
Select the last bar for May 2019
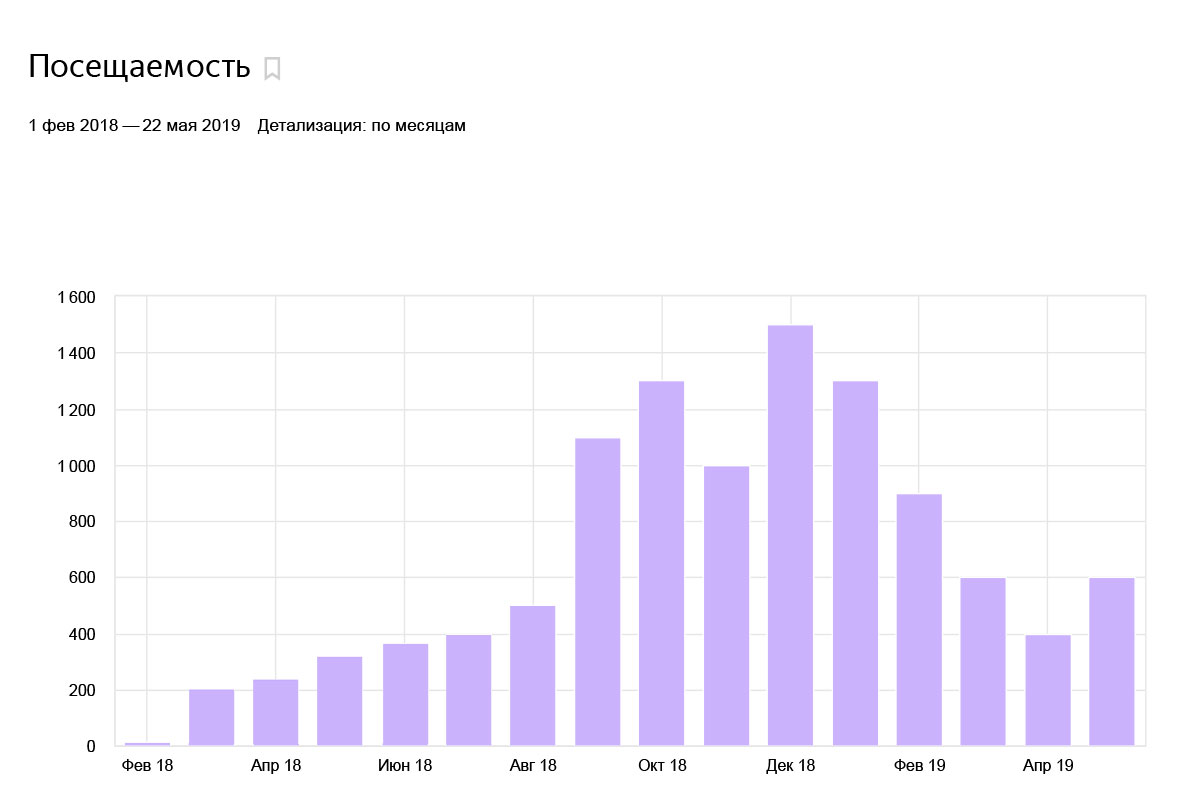pos(1111,662)
